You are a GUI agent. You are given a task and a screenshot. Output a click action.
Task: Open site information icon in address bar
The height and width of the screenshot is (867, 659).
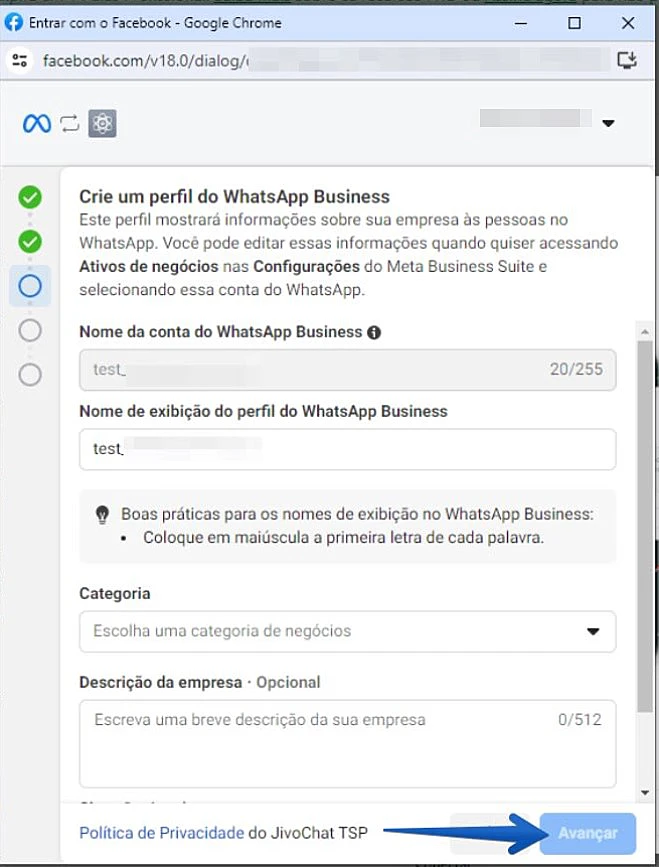(x=20, y=60)
